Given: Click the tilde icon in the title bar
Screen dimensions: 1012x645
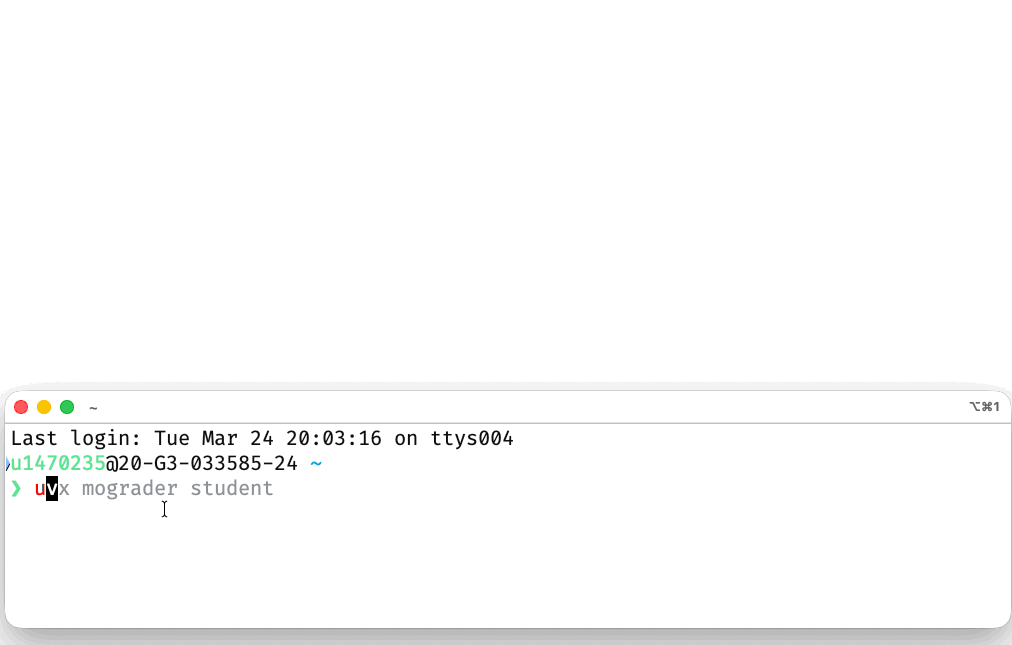Looking at the screenshot, I should pos(93,407).
